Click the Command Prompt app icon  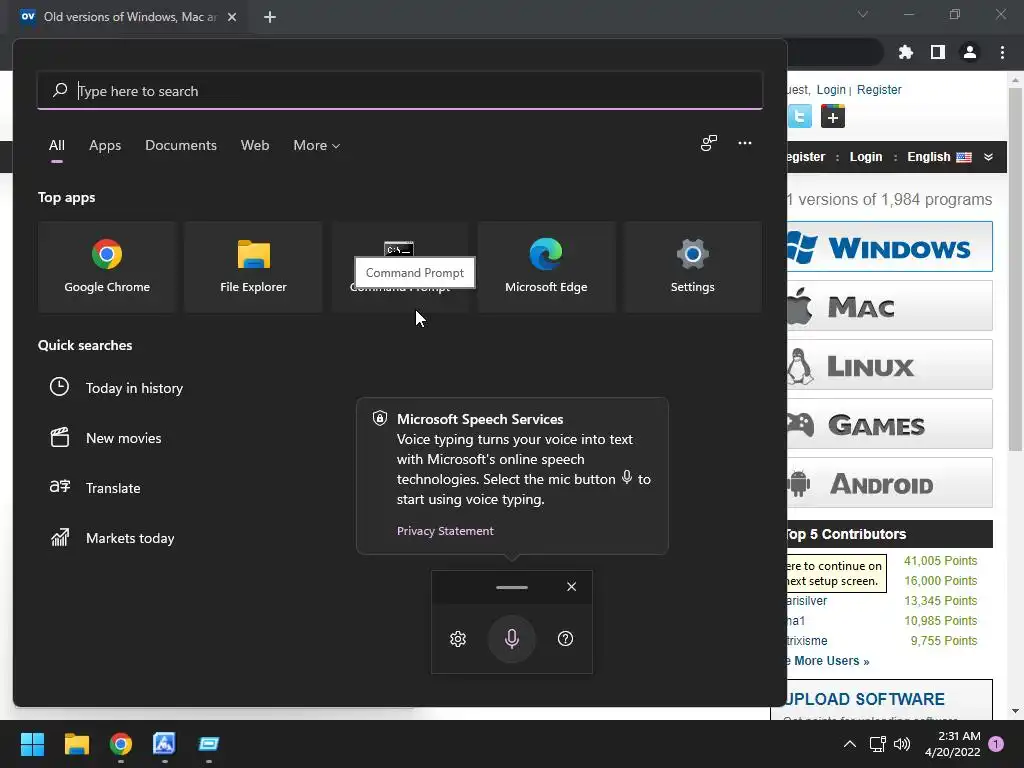click(x=399, y=249)
